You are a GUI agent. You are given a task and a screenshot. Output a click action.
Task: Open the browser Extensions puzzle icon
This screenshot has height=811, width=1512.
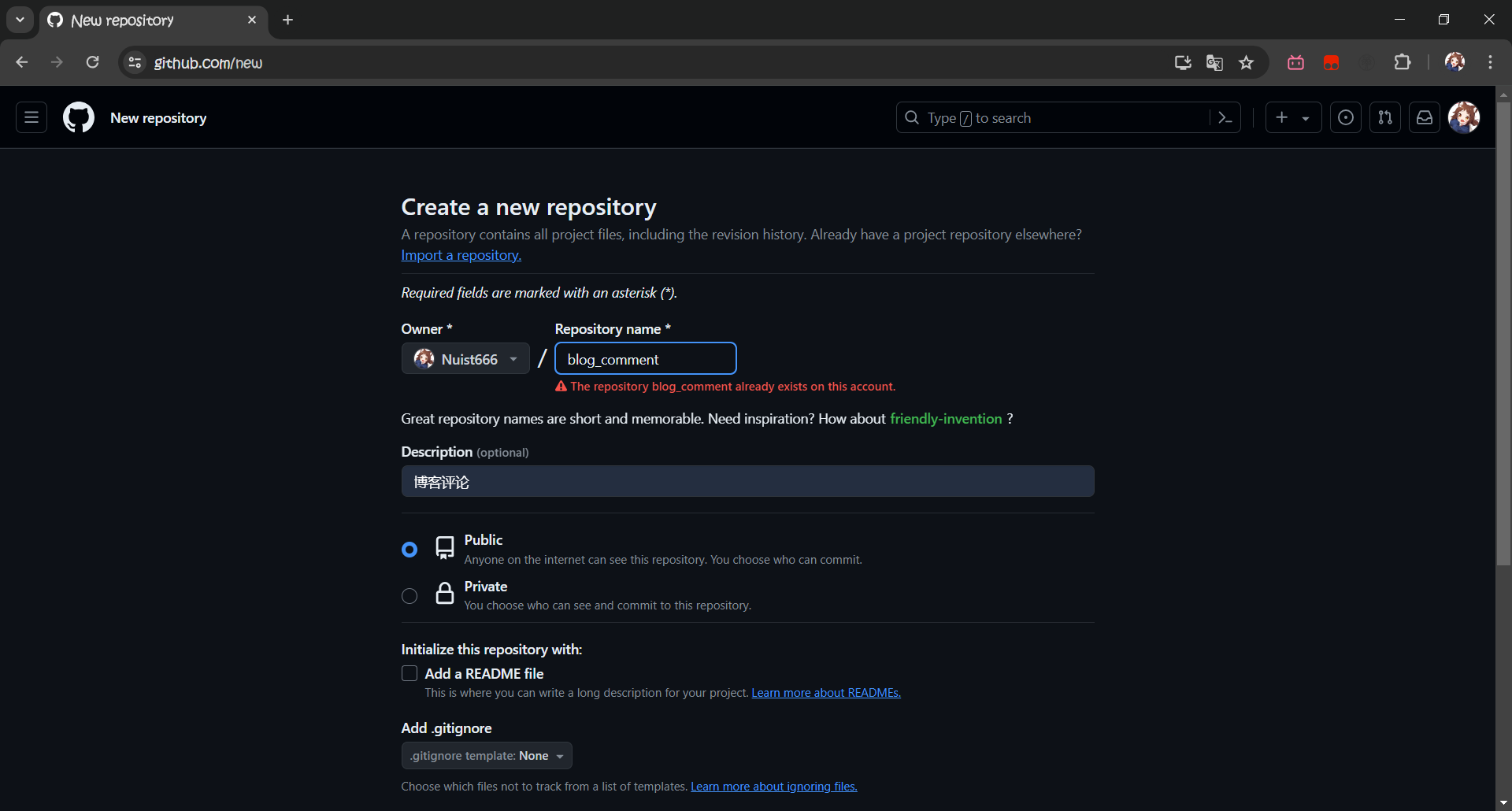tap(1403, 63)
